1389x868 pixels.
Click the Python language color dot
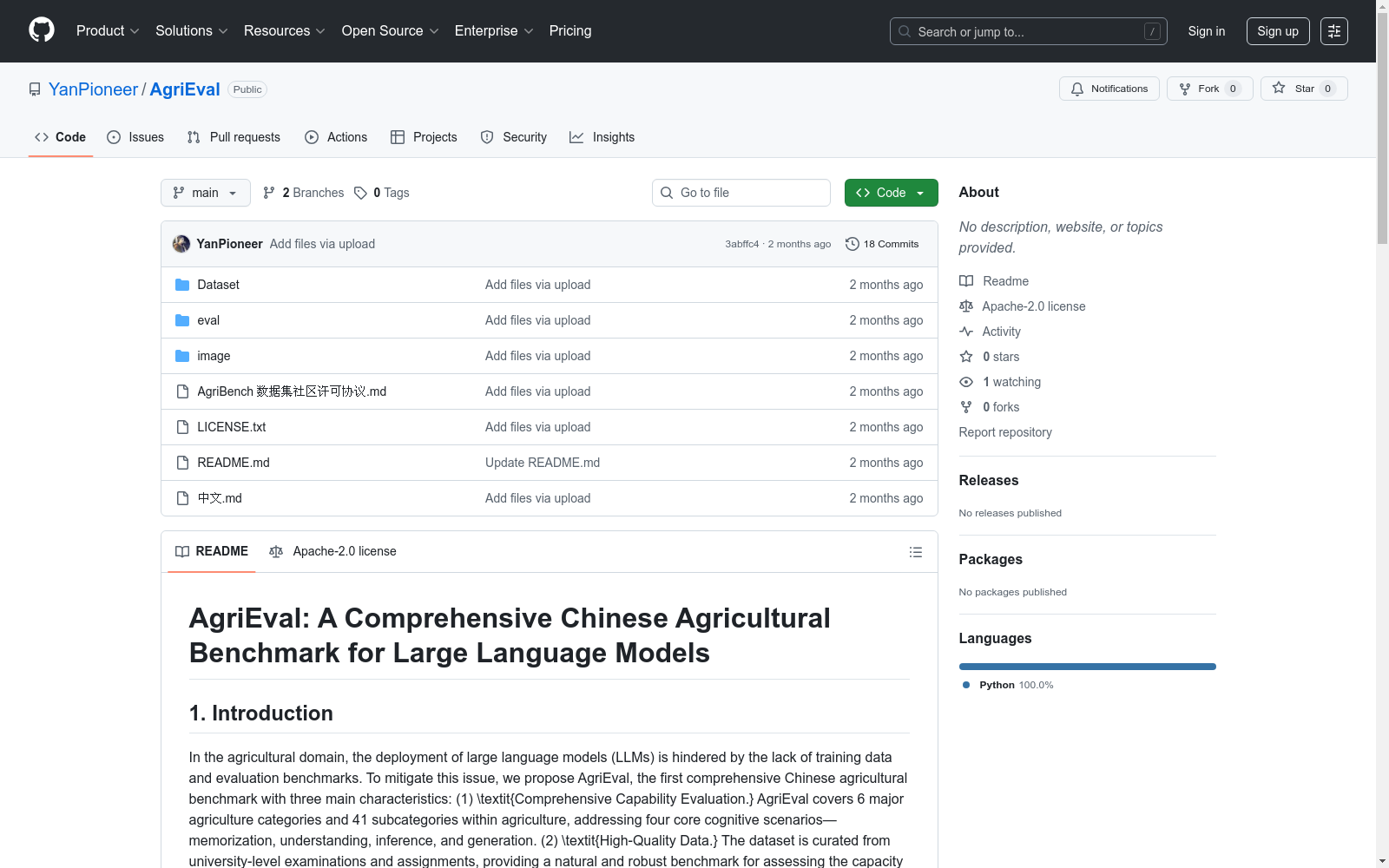966,685
